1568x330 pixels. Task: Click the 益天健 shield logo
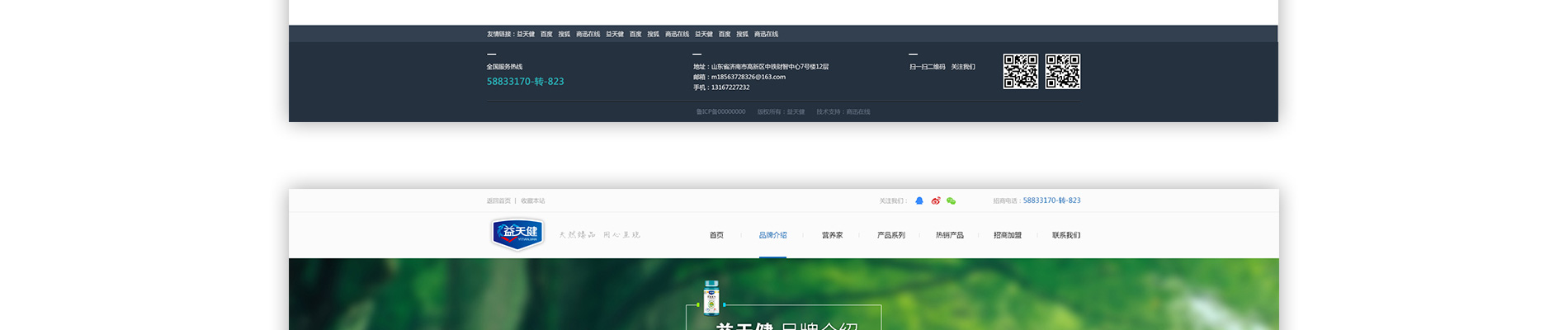pos(517,233)
